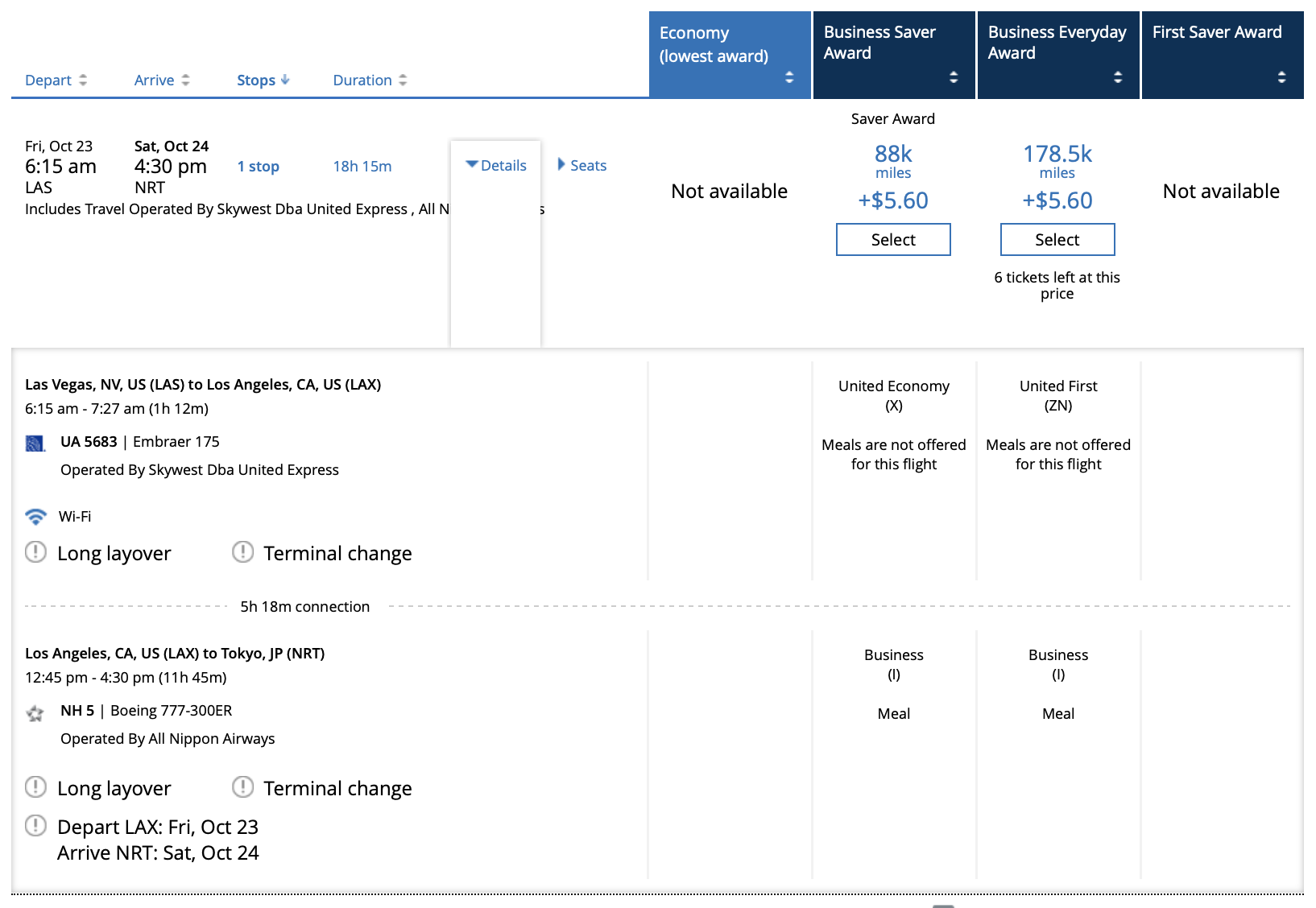Expand the Seats section
Viewport: 1316px width, 908px height.
point(582,165)
